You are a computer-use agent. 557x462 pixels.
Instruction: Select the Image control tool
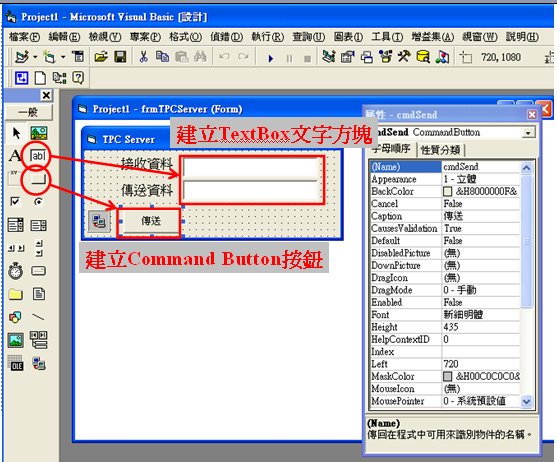click(x=16, y=340)
